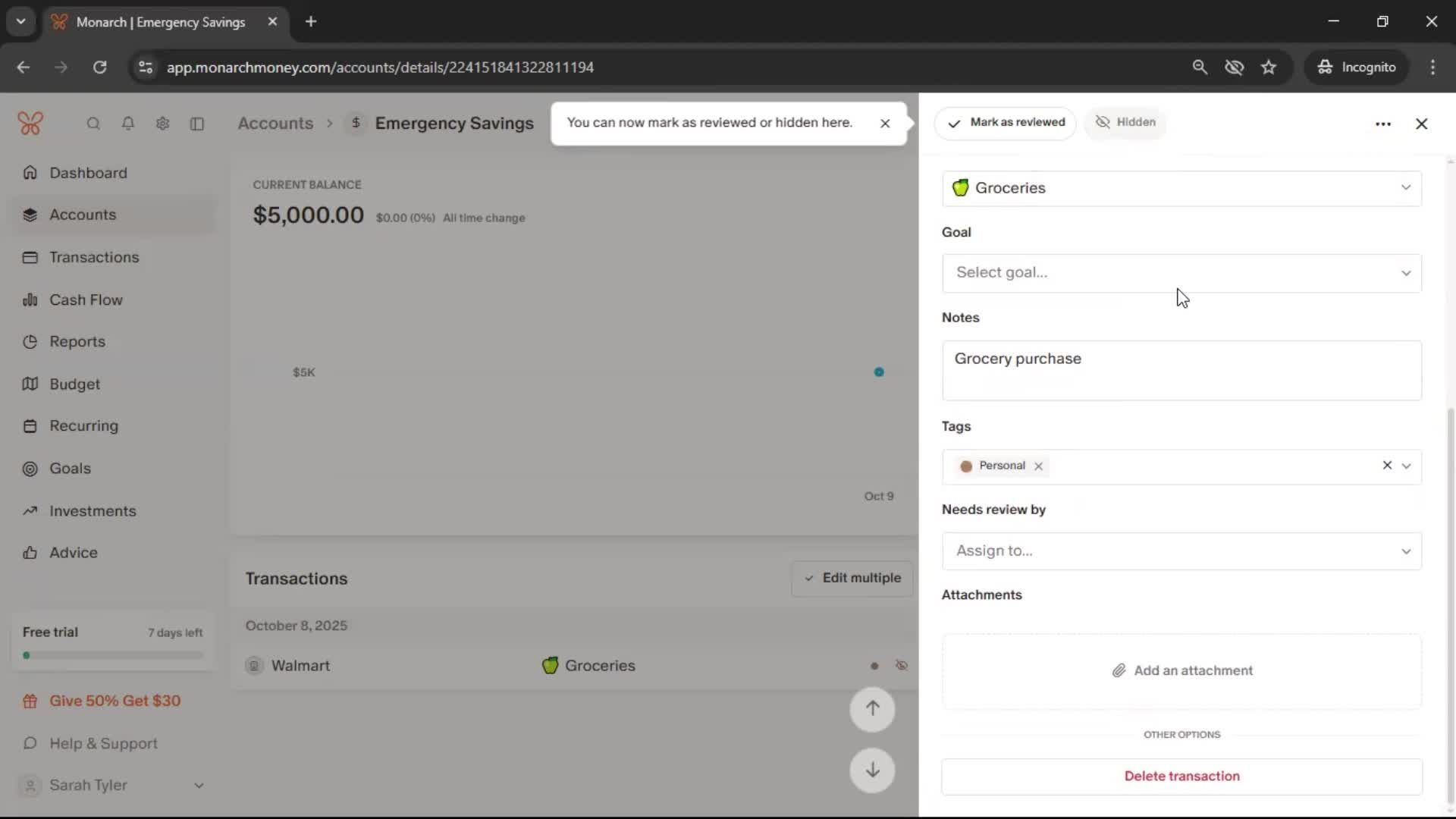Collapse sidebar with panel icon
The width and height of the screenshot is (1456, 819).
pos(197,124)
